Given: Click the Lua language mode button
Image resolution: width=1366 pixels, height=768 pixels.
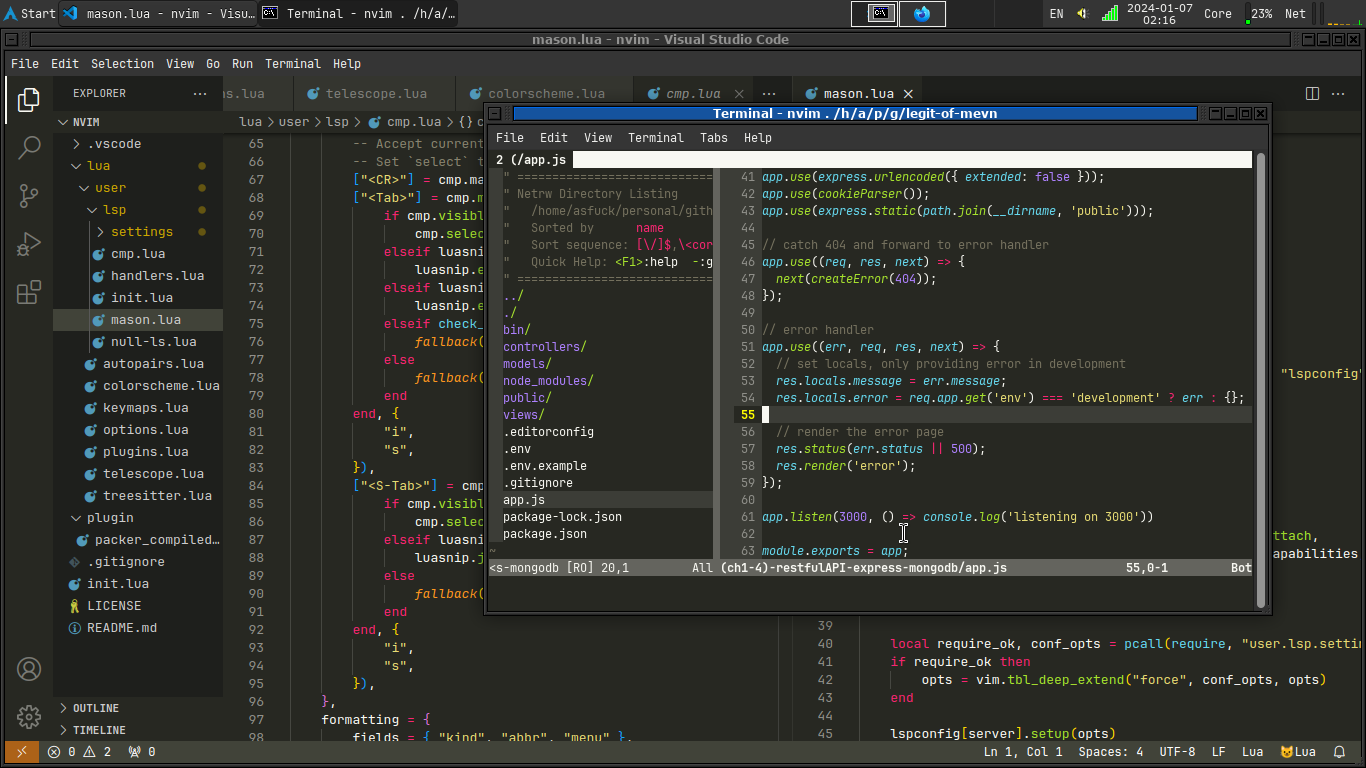Looking at the screenshot, I should [1252, 752].
